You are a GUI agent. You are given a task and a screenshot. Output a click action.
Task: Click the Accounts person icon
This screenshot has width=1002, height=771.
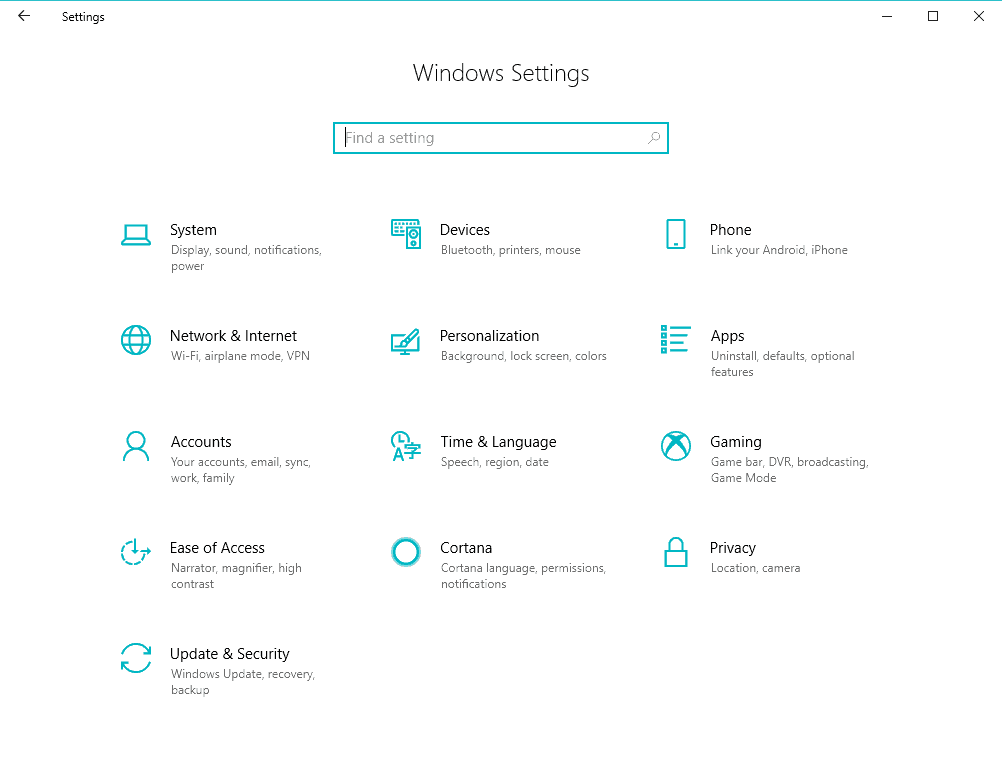point(135,446)
